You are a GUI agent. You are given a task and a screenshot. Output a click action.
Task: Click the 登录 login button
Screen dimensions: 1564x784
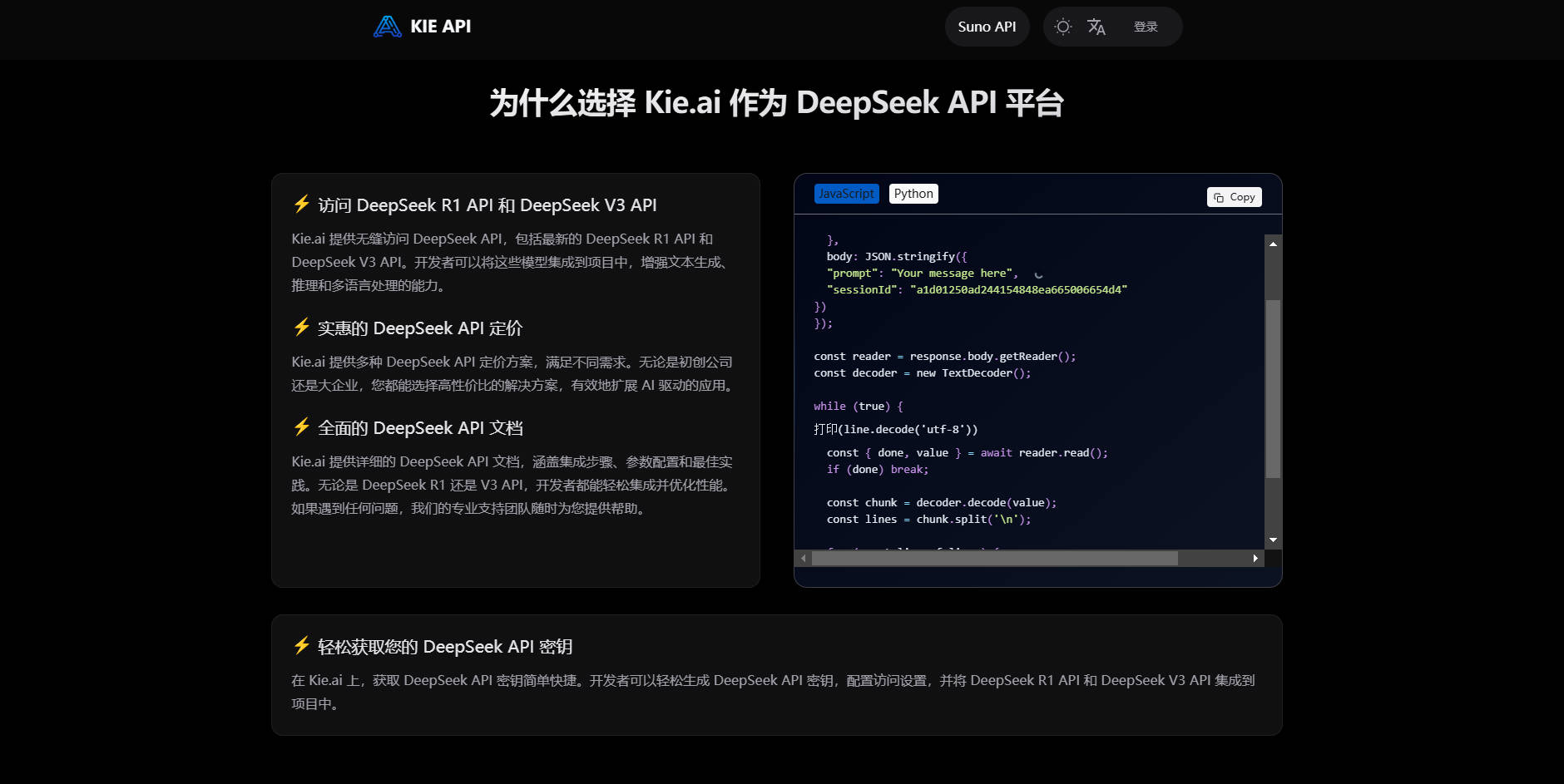pyautogui.click(x=1146, y=27)
